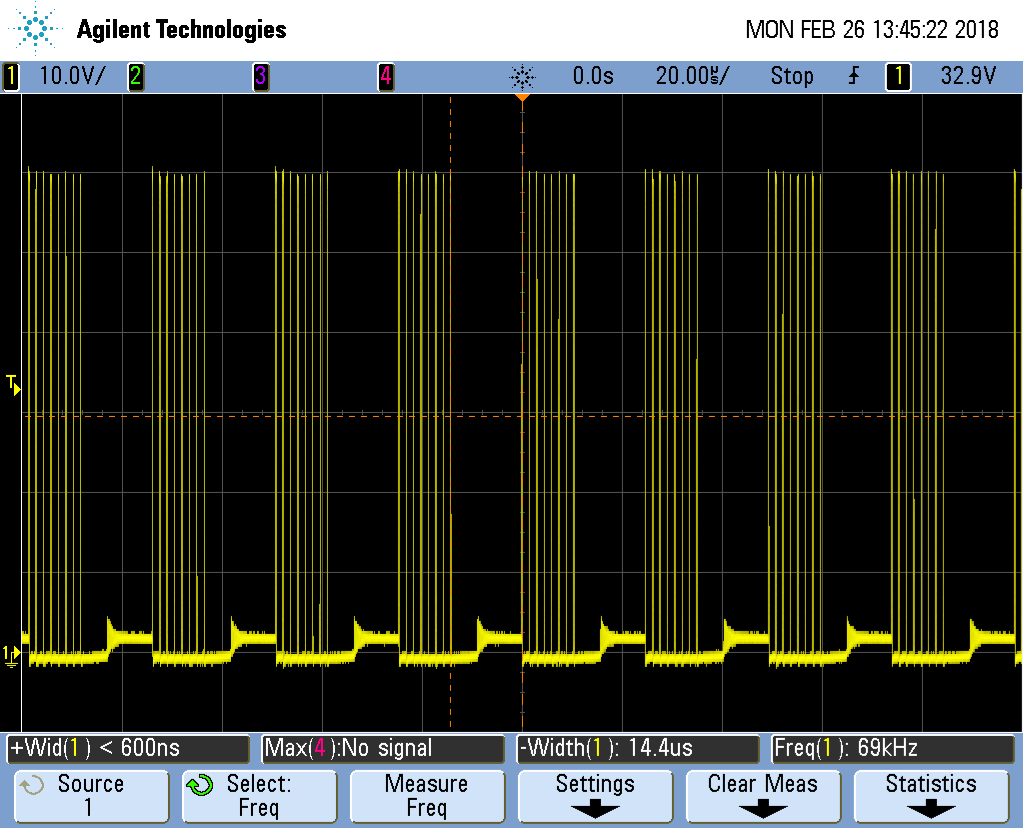Open the Select: Freq softkey
The height and width of the screenshot is (828, 1023).
tap(260, 796)
